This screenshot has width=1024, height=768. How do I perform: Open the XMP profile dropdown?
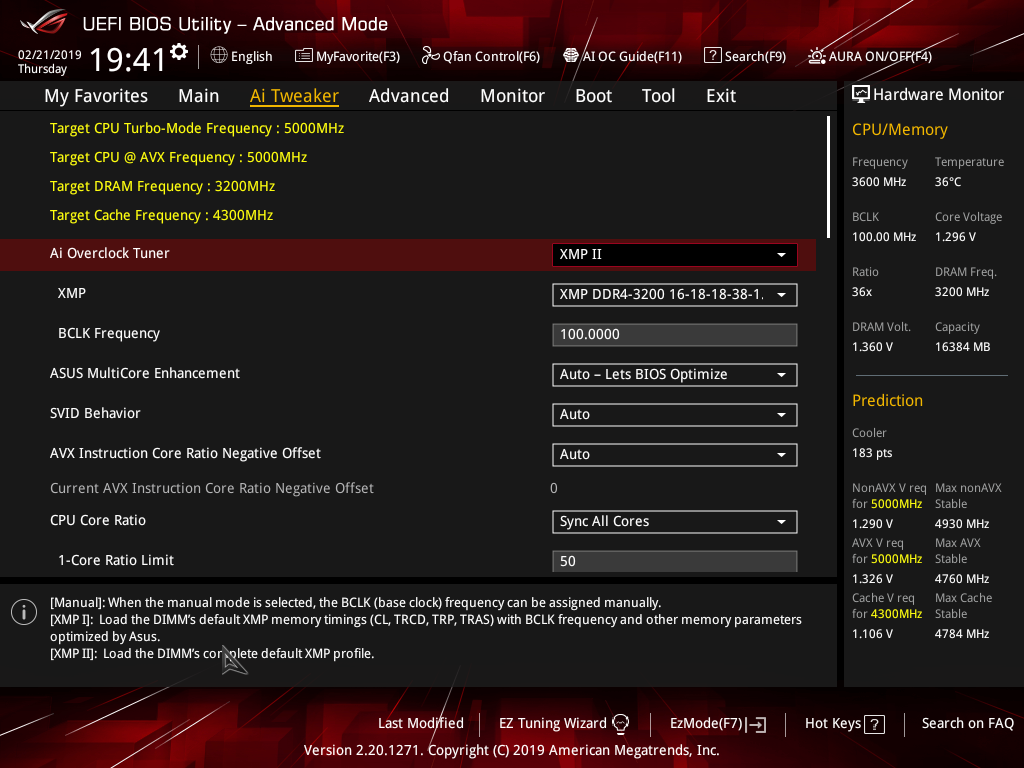point(674,295)
